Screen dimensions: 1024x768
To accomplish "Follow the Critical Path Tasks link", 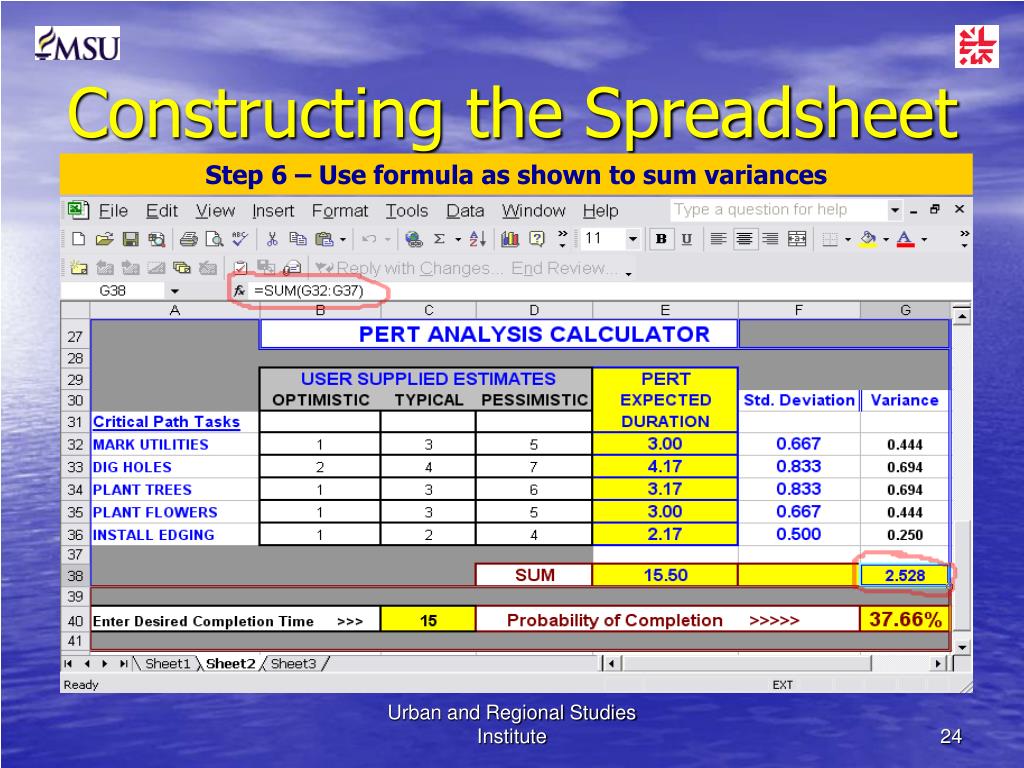I will coord(166,422).
